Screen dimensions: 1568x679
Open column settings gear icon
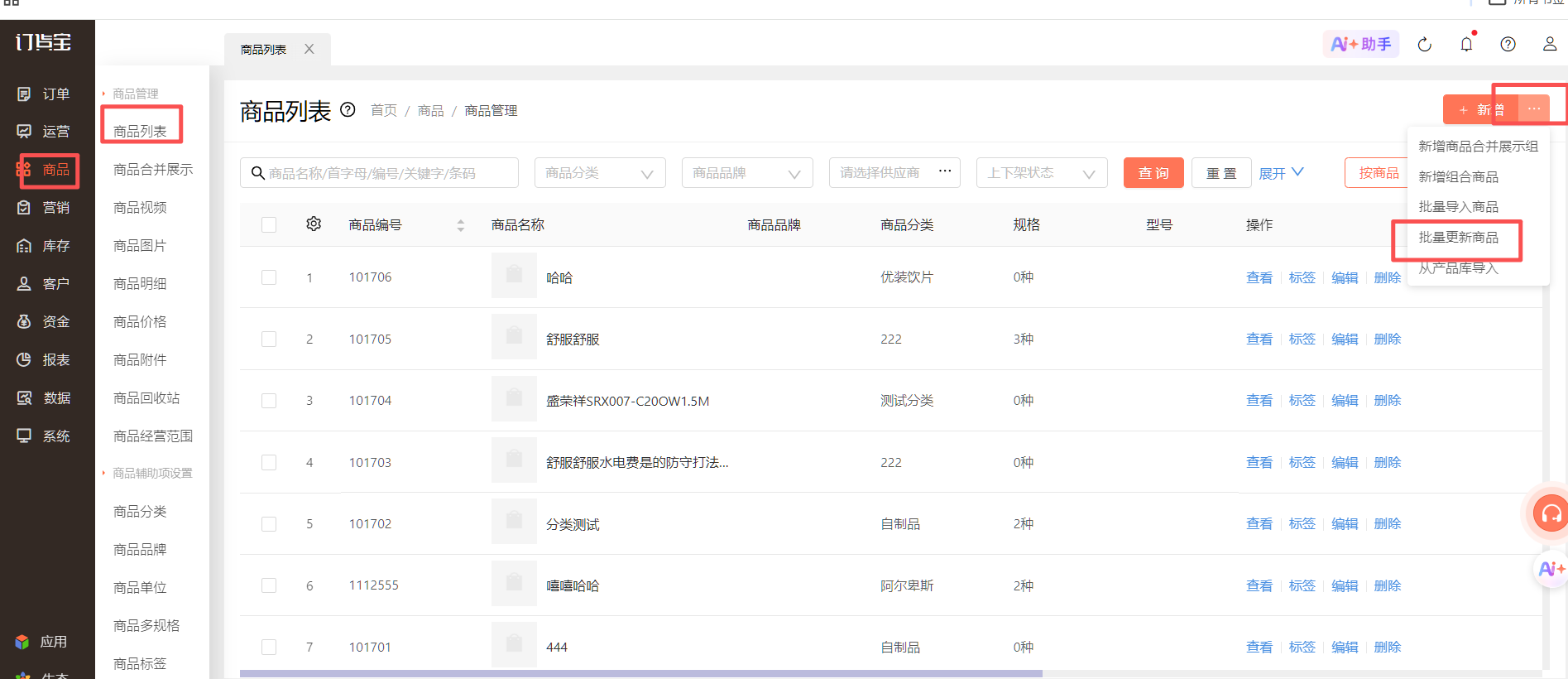pyautogui.click(x=314, y=224)
